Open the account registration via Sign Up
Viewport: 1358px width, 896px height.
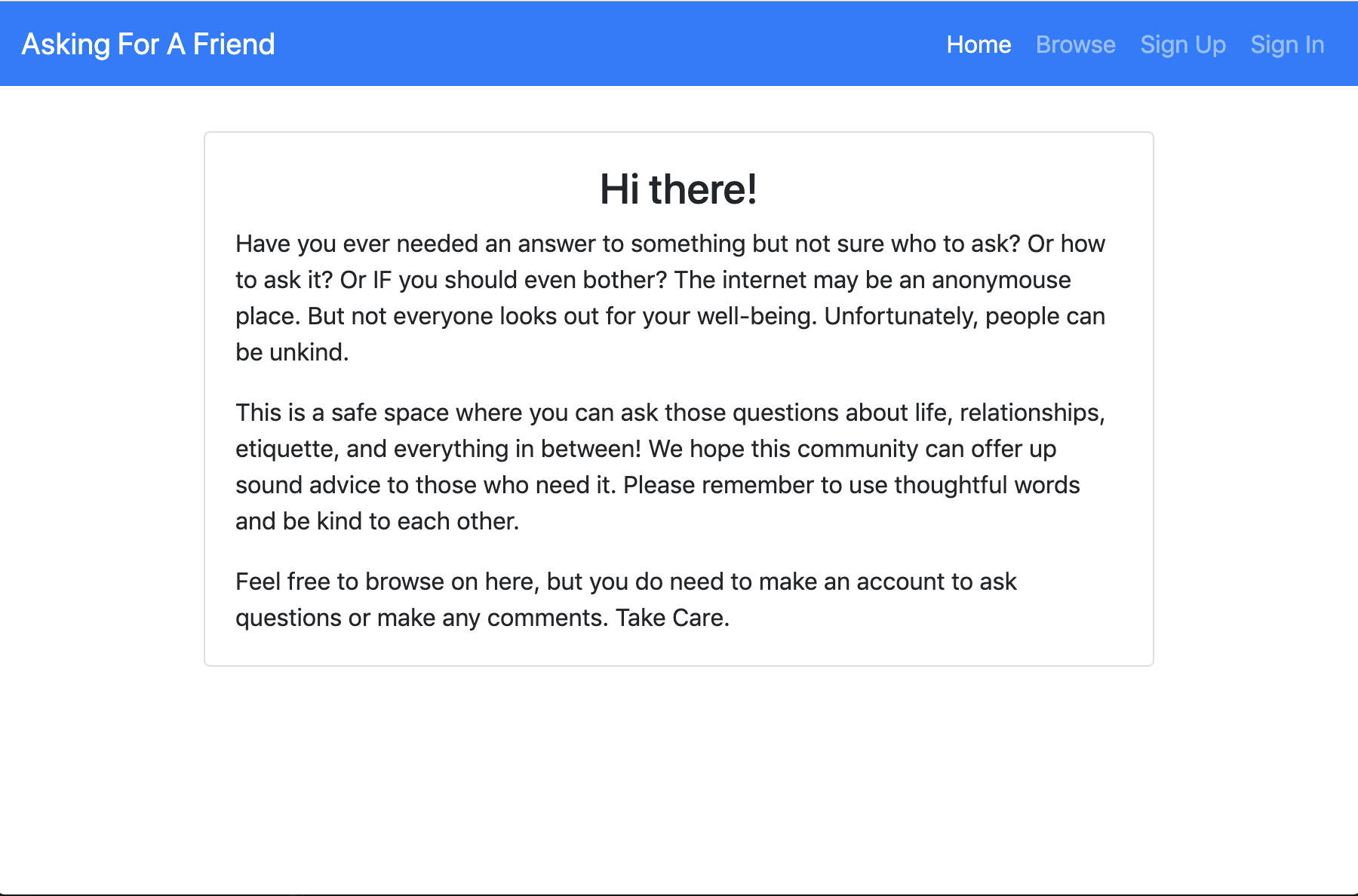1182,44
